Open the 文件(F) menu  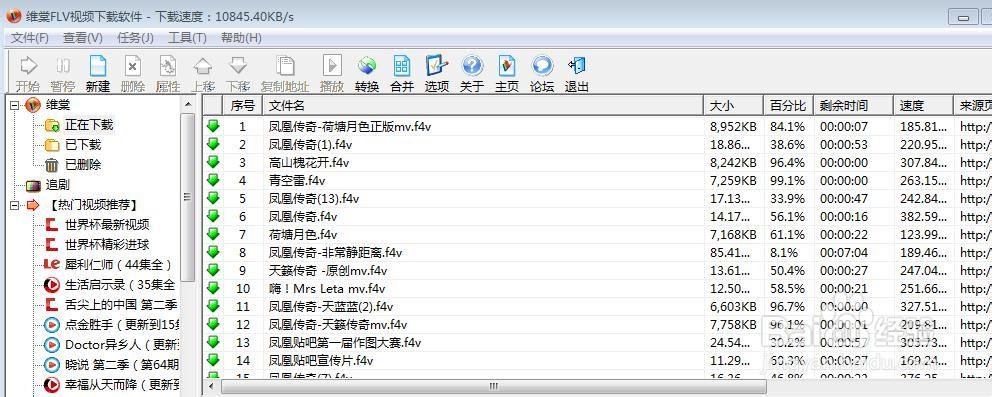30,38
